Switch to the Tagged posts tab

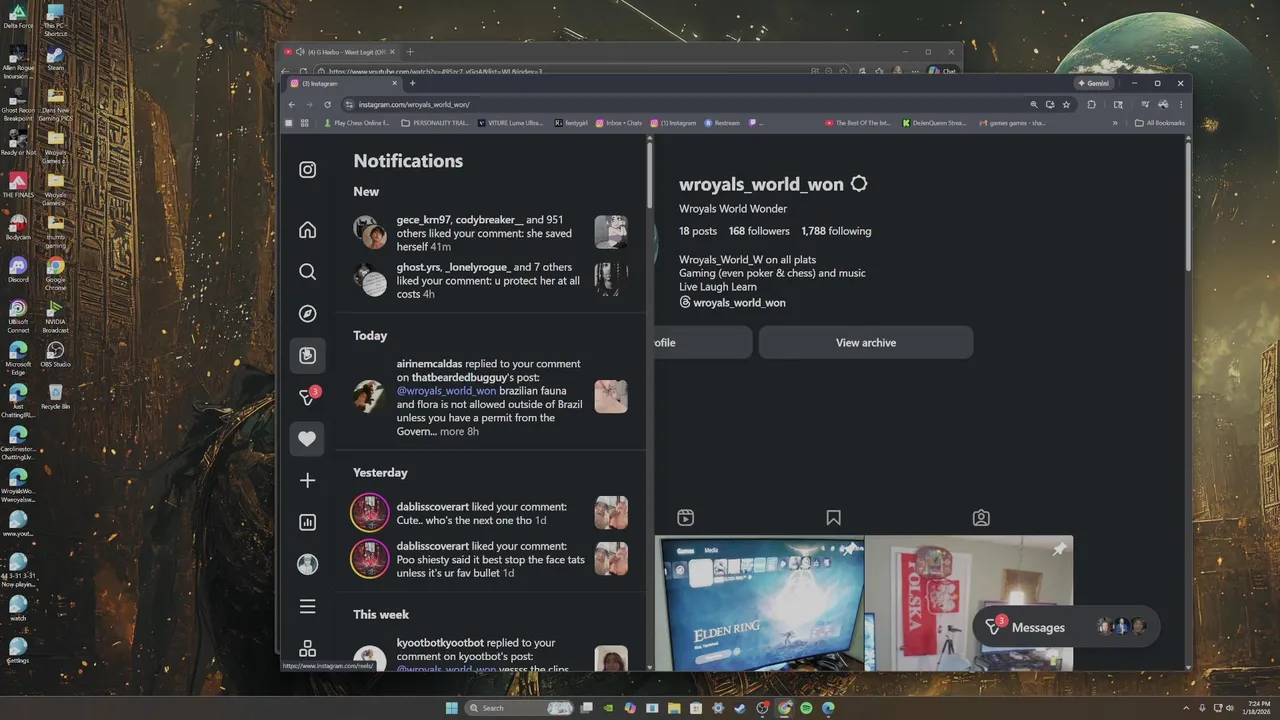click(x=981, y=518)
